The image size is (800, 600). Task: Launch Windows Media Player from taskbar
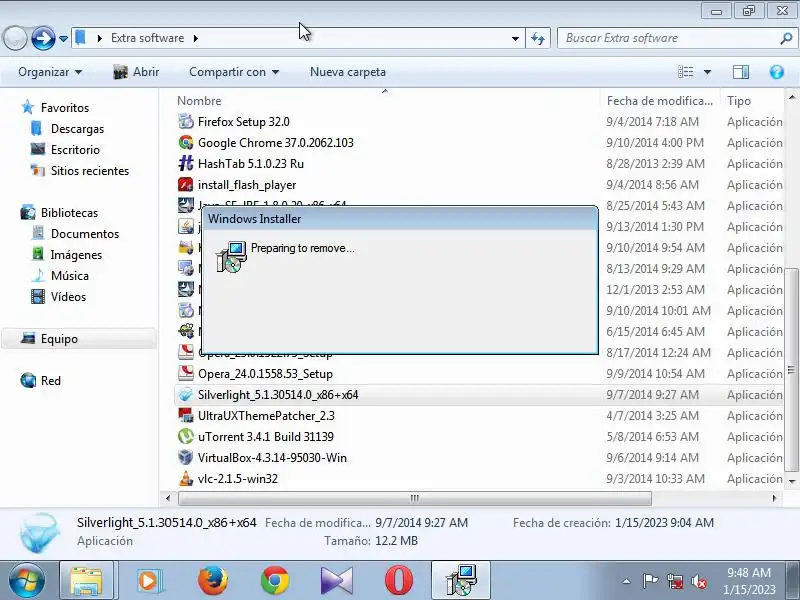click(x=149, y=581)
